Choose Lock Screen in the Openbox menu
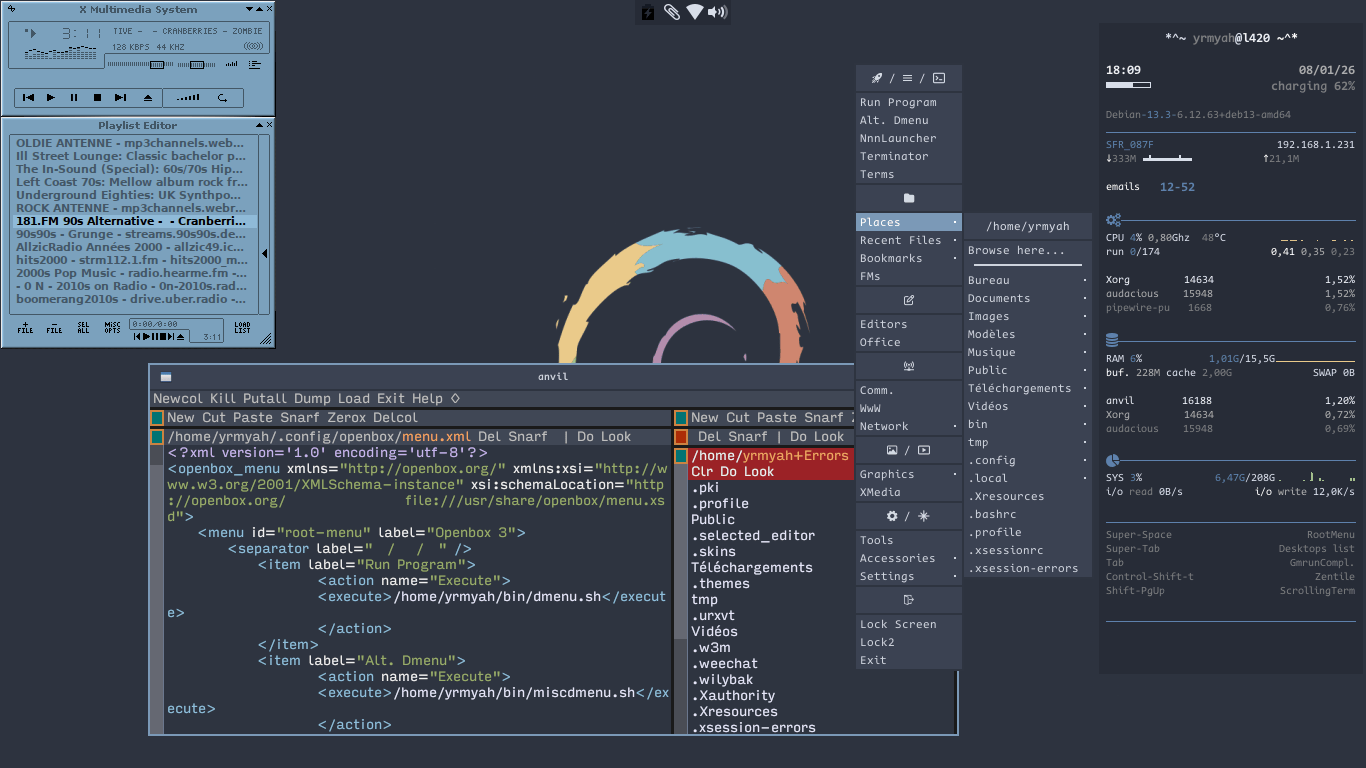The width and height of the screenshot is (1366, 768). tap(898, 624)
